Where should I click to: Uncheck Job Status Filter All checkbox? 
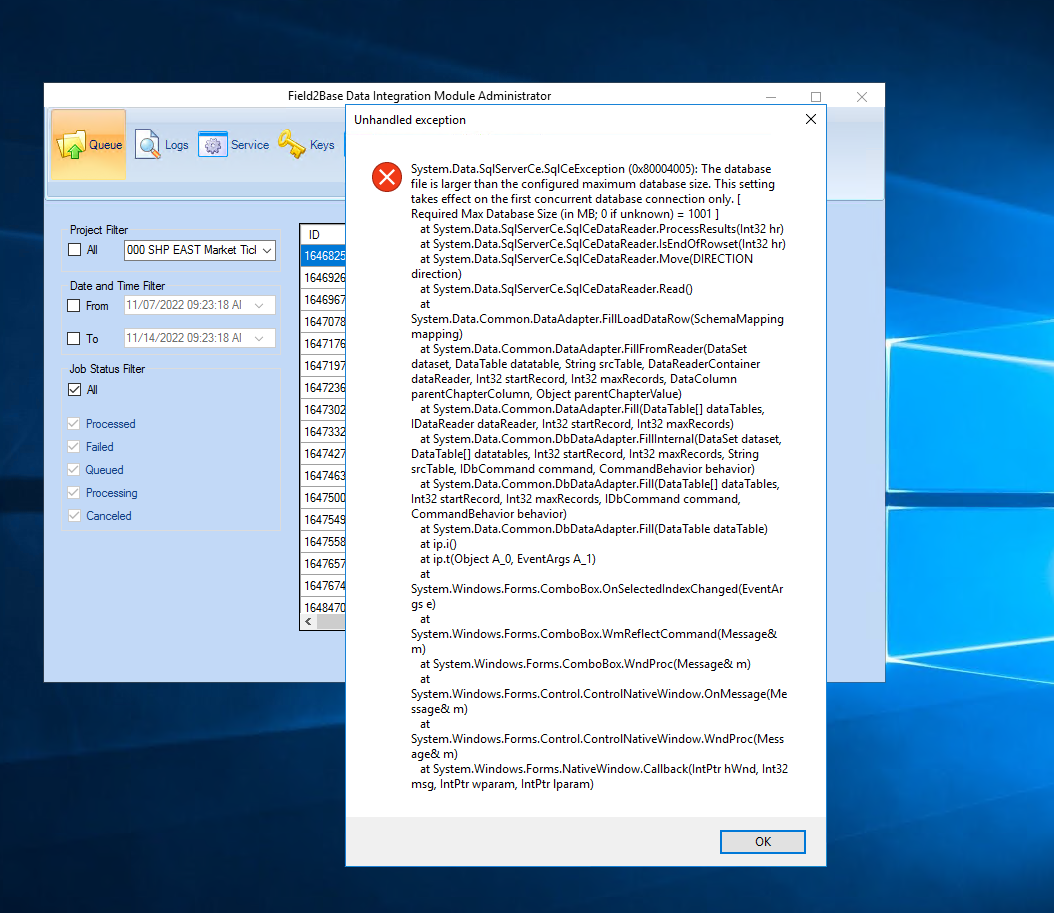pyautogui.click(x=75, y=389)
